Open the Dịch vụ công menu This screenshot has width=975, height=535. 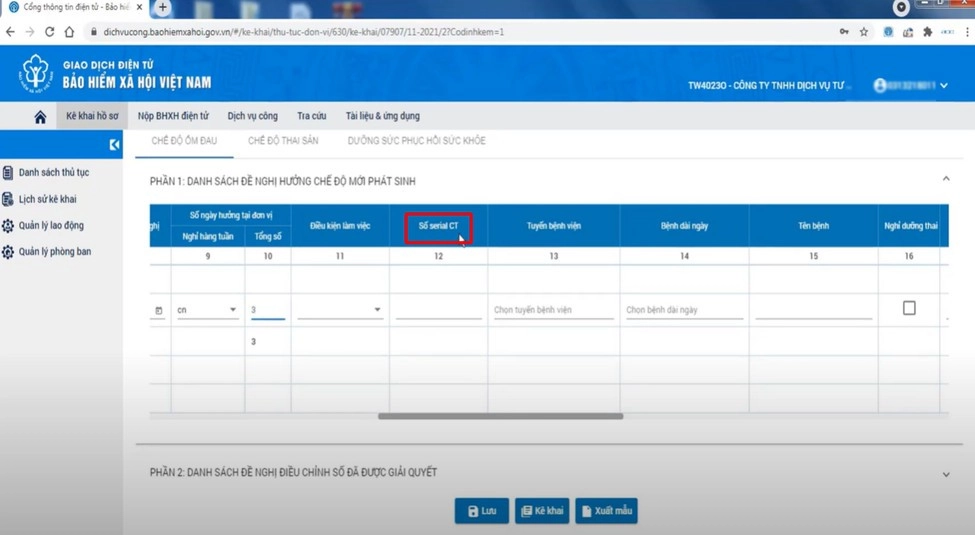pyautogui.click(x=252, y=116)
